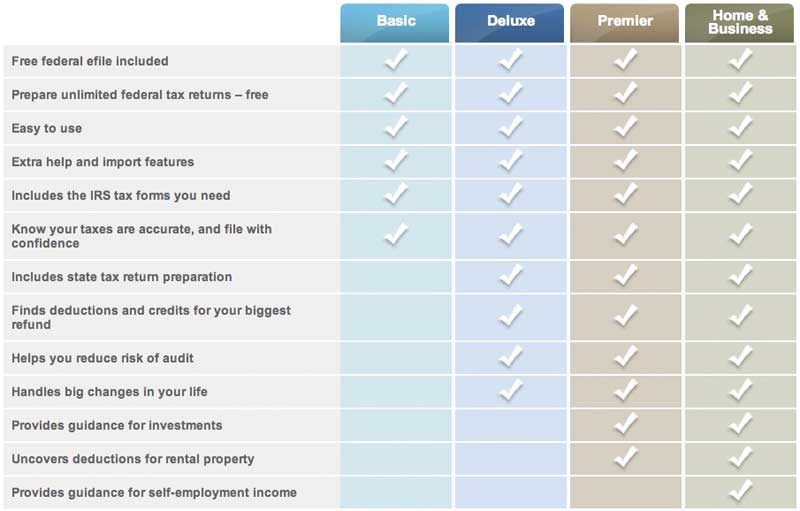Click Basic checkmark for accurate taxes confidence
Image resolution: width=800 pixels, height=511 pixels.
tap(396, 235)
